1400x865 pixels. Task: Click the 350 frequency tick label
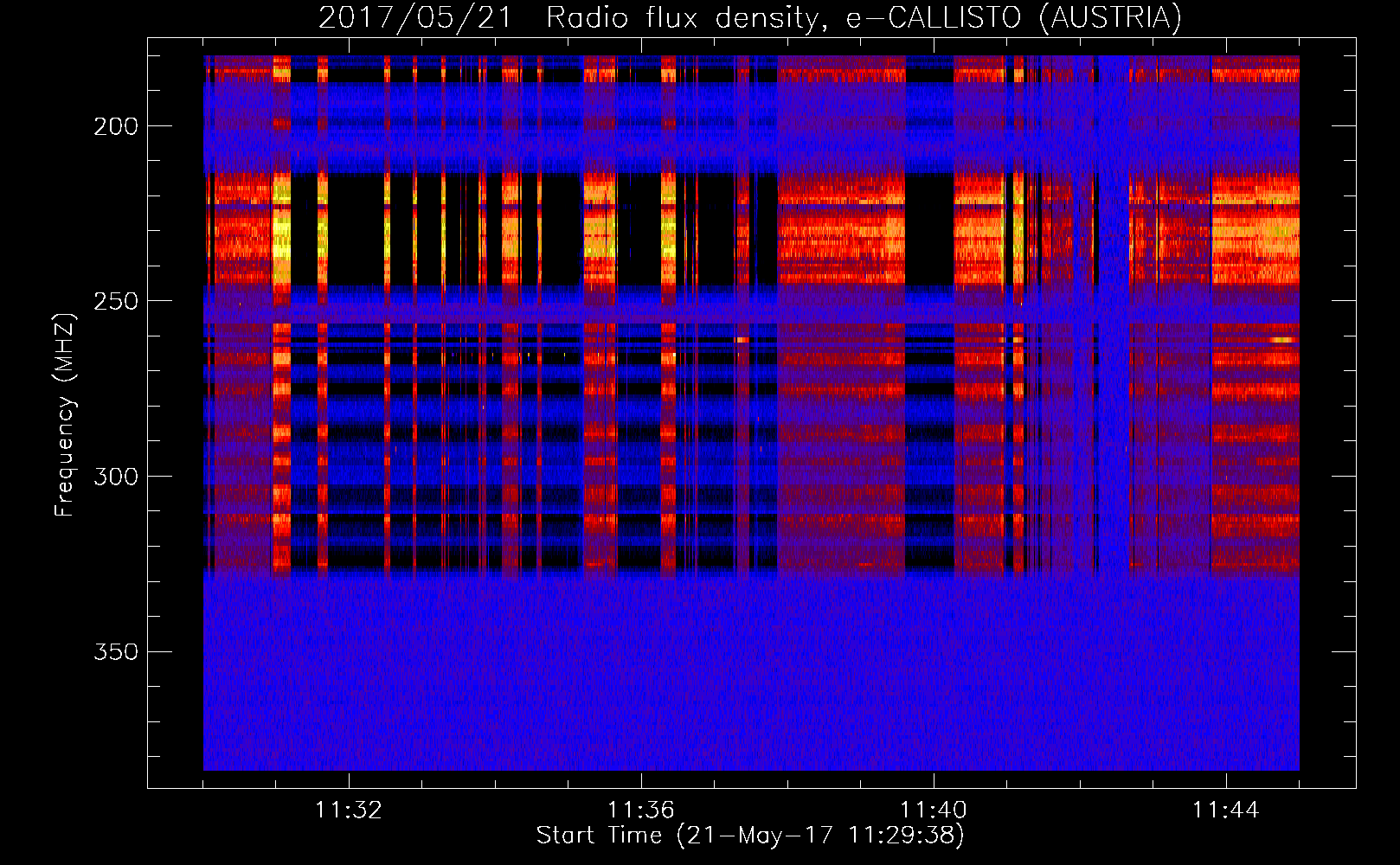coord(116,652)
